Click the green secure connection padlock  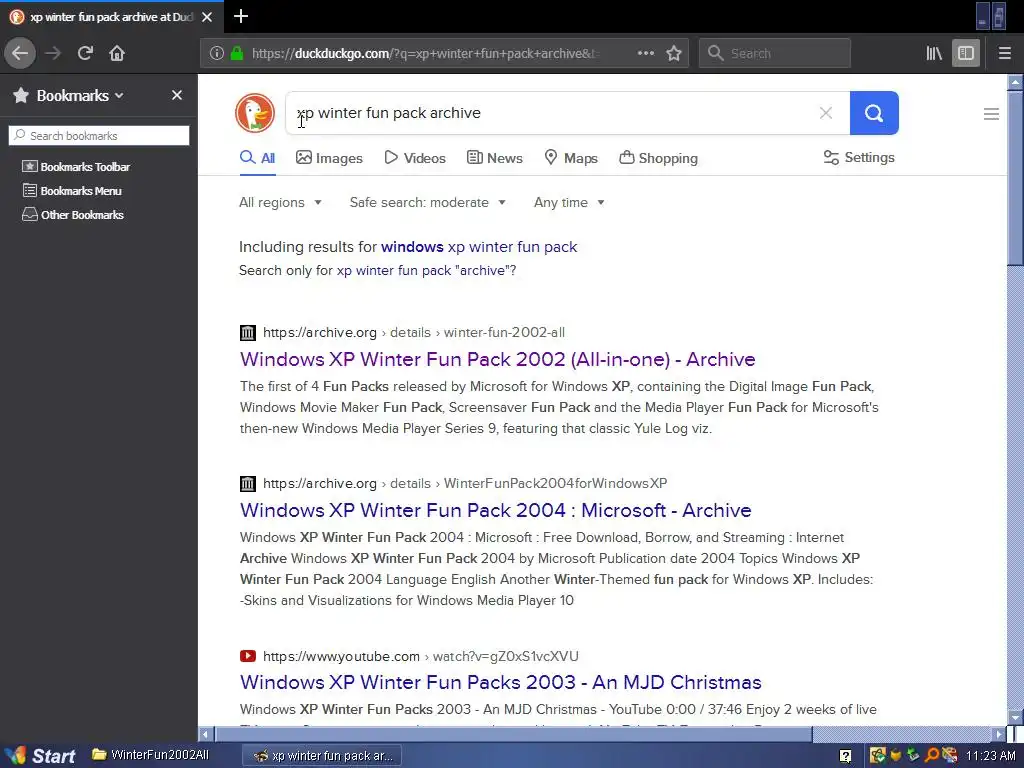[237, 53]
